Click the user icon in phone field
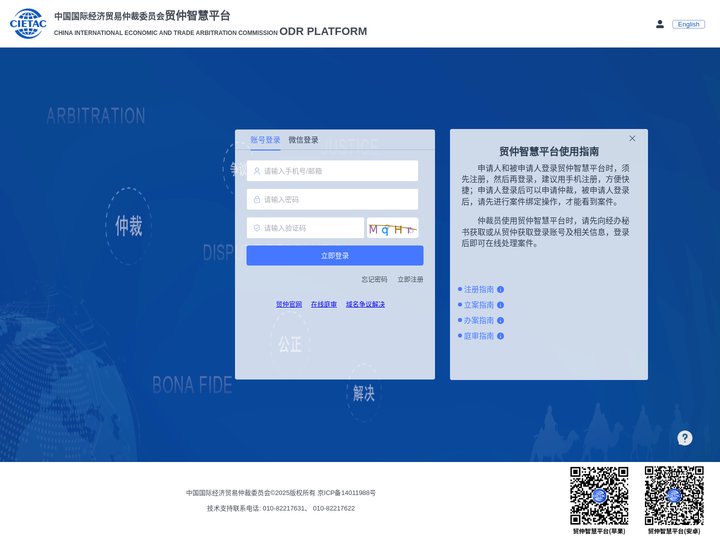 pos(257,171)
